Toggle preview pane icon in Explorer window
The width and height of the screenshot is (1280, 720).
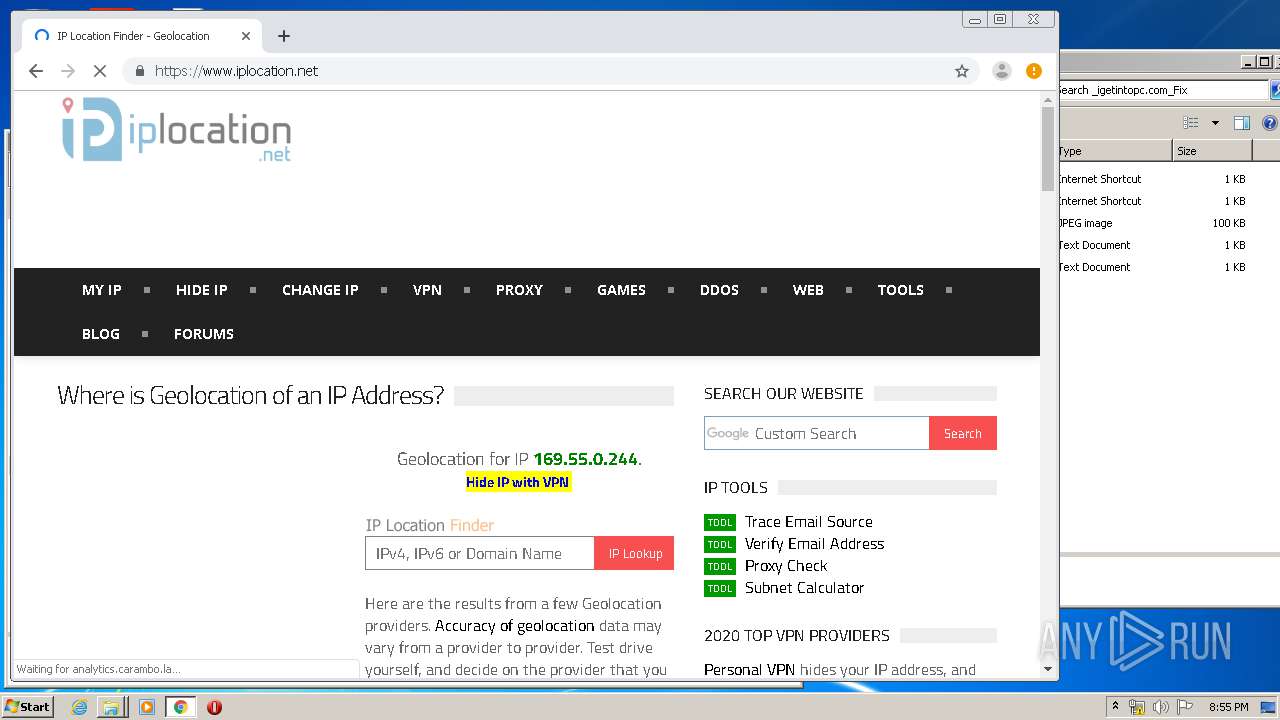point(1242,123)
